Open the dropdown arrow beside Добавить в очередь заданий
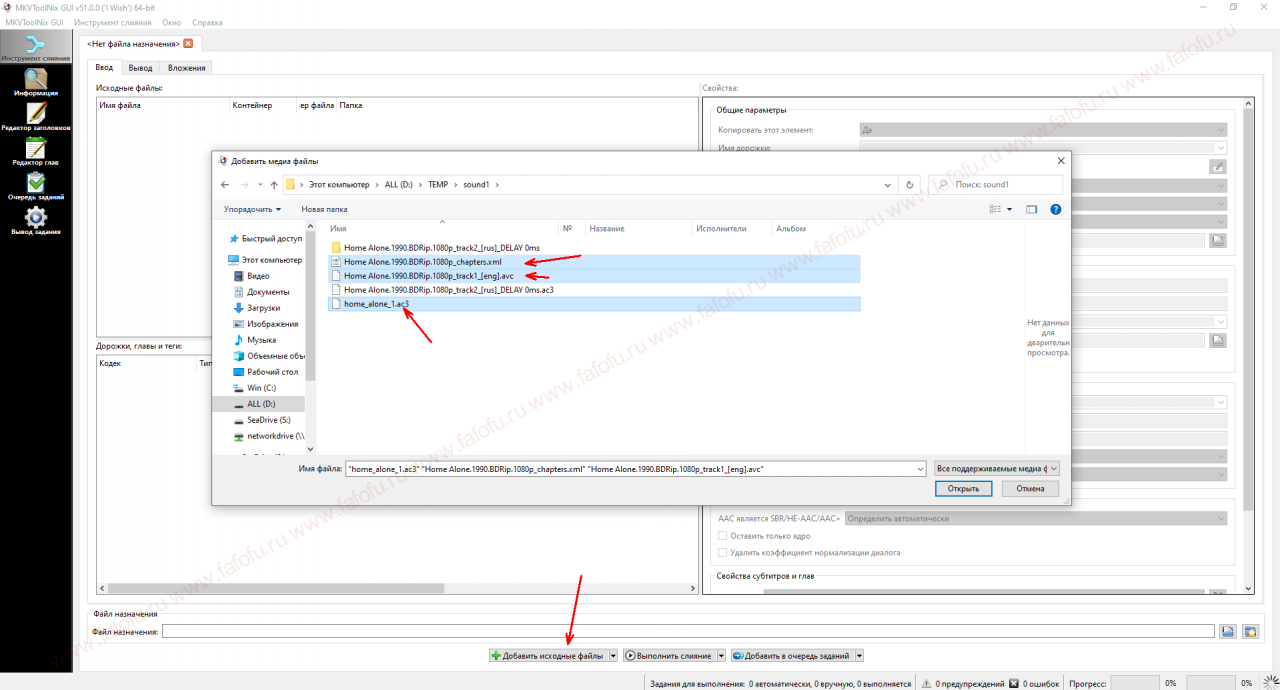This screenshot has width=1280, height=690. [x=859, y=656]
